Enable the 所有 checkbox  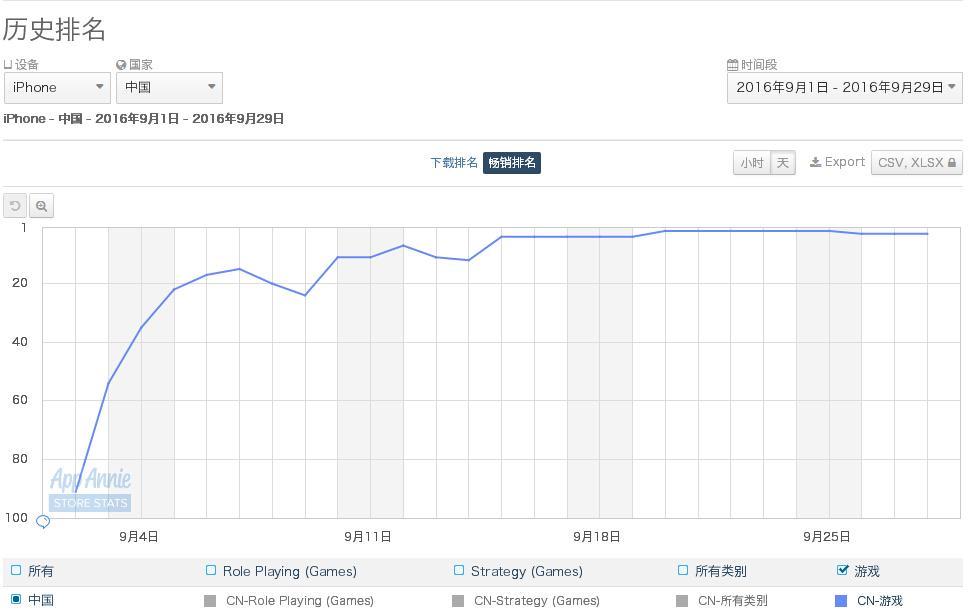pos(17,570)
